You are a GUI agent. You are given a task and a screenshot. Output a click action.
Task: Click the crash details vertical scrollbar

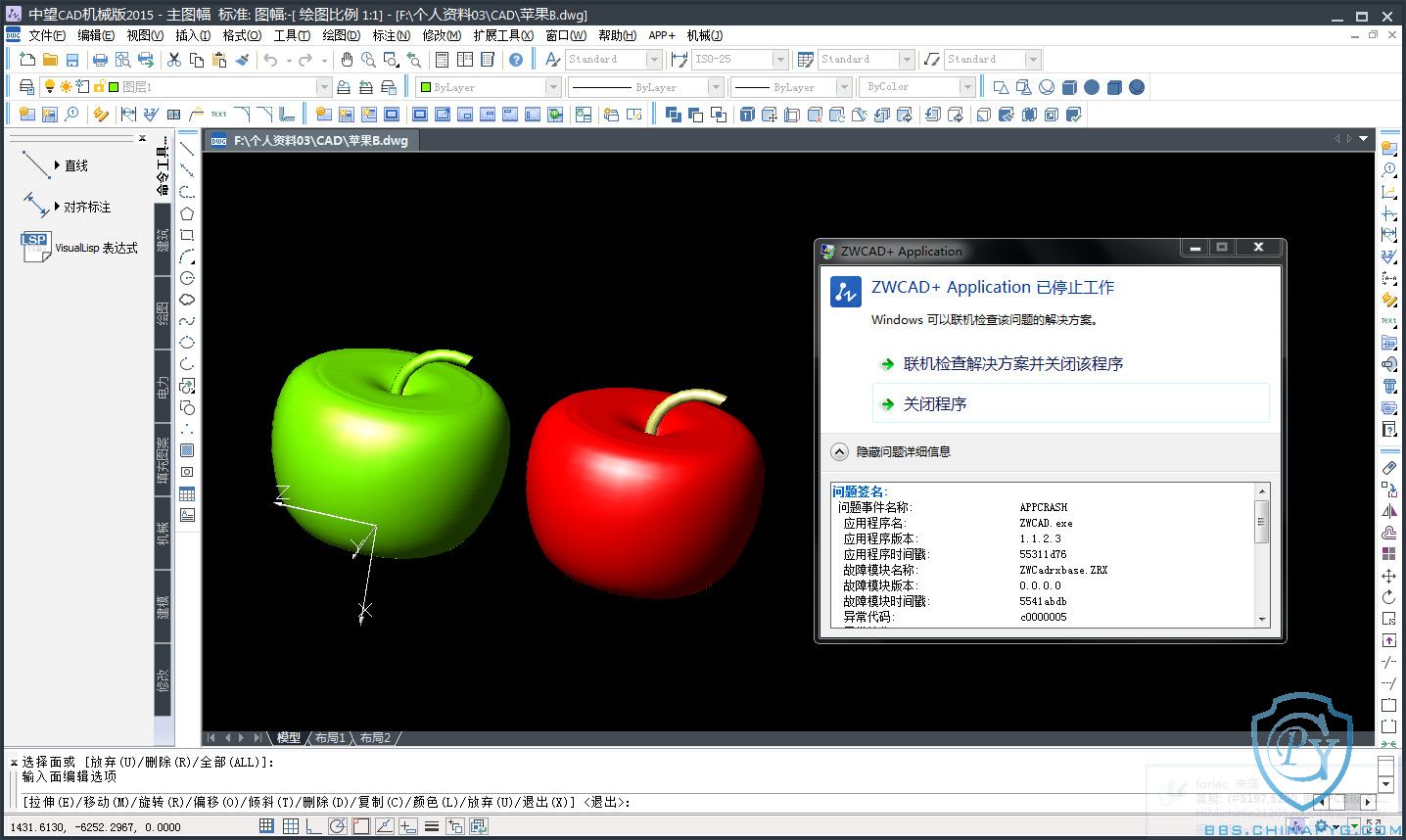(1262, 554)
